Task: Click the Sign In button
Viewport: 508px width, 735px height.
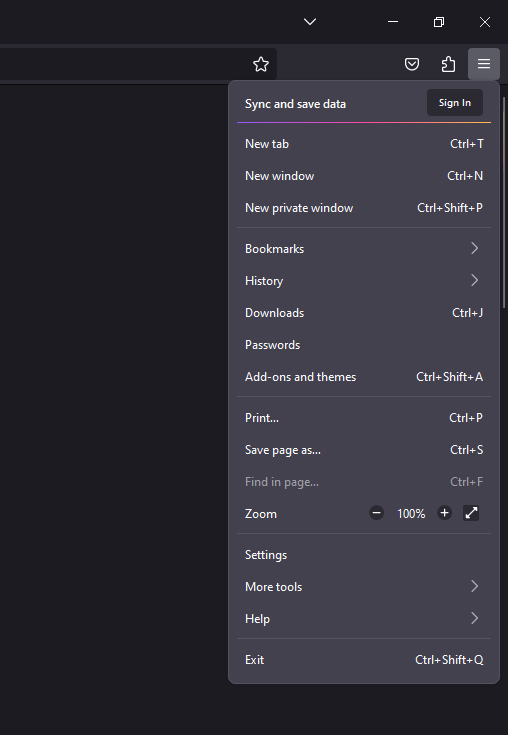Action: pyautogui.click(x=455, y=103)
